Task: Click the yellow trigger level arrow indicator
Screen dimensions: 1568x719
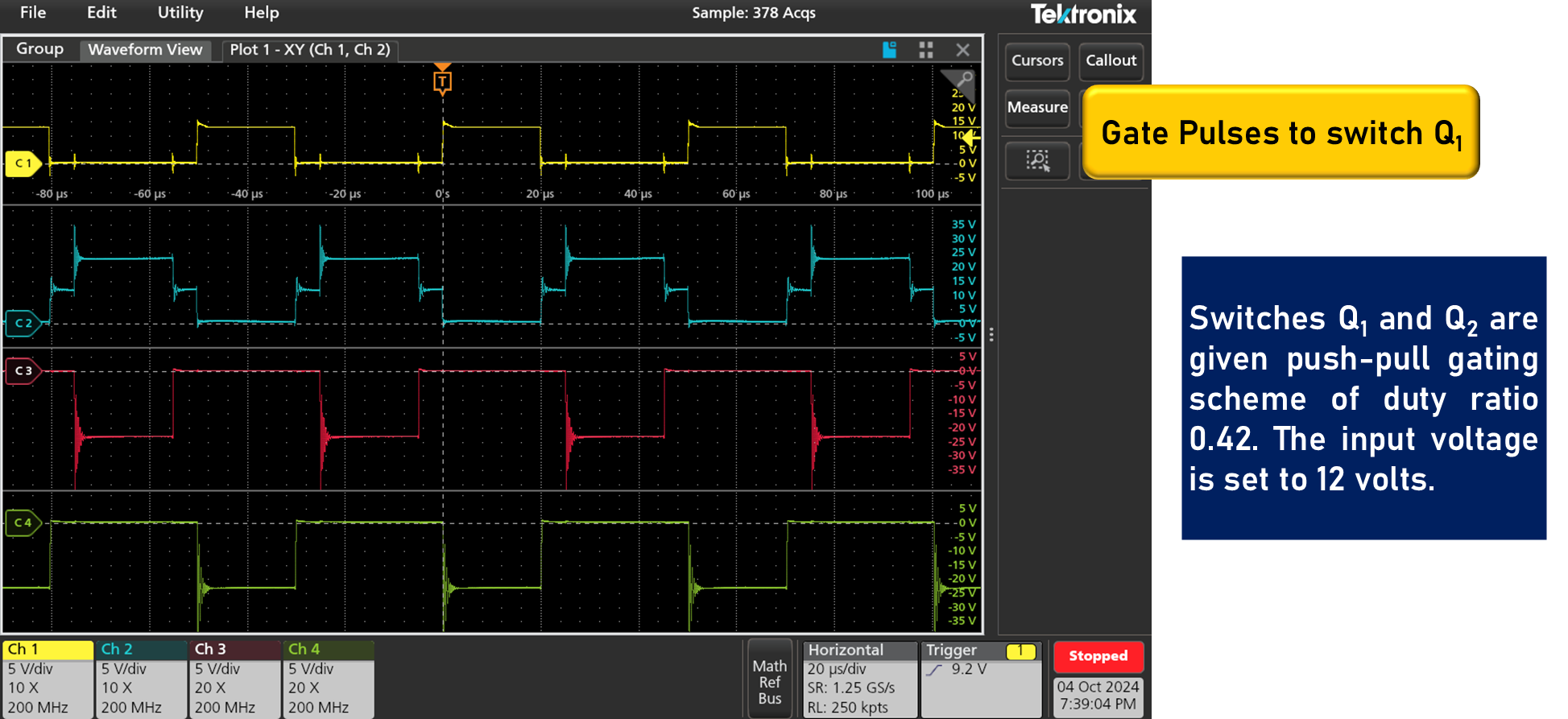Action: point(970,138)
